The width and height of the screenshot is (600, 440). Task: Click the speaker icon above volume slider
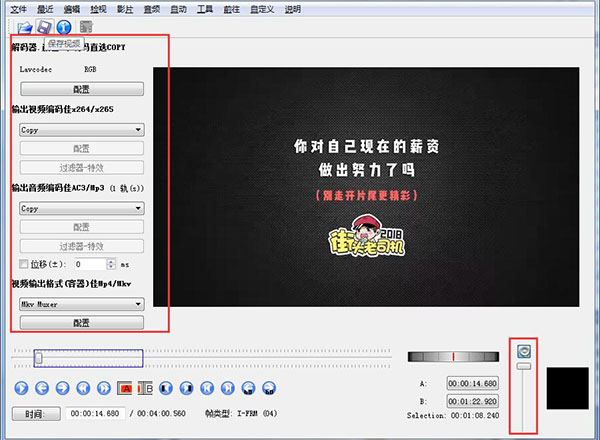pos(524,351)
